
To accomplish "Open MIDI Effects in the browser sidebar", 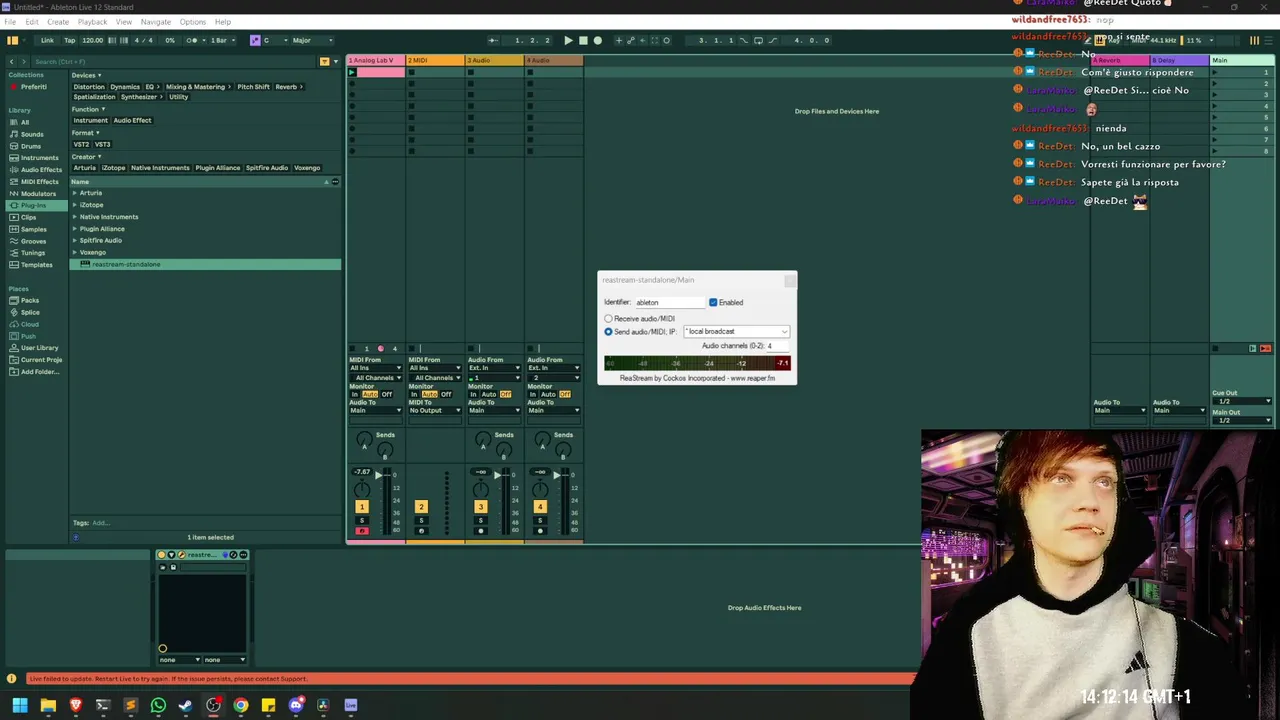I will tap(39, 182).
